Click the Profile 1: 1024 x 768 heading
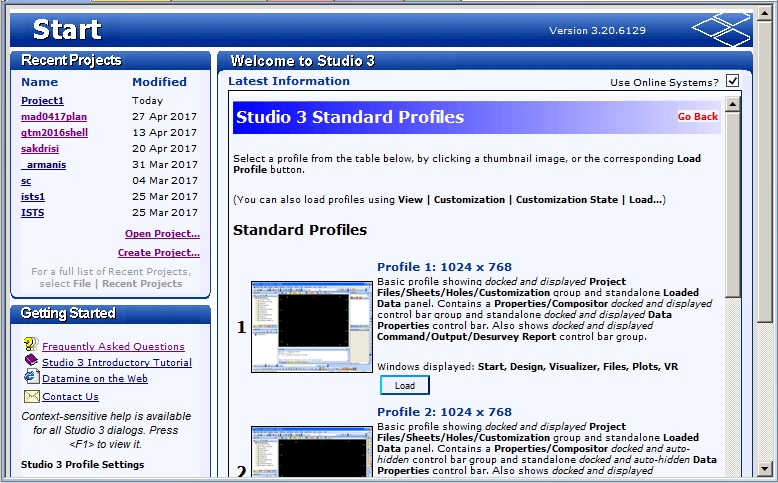The height and width of the screenshot is (483, 778). [444, 267]
